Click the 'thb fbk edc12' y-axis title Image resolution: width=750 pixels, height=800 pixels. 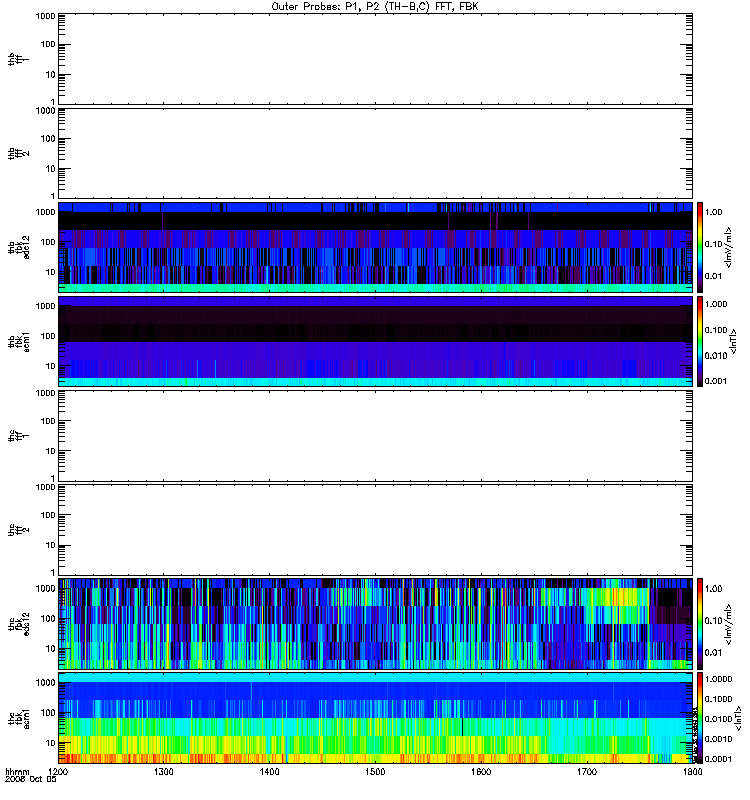click(18, 247)
